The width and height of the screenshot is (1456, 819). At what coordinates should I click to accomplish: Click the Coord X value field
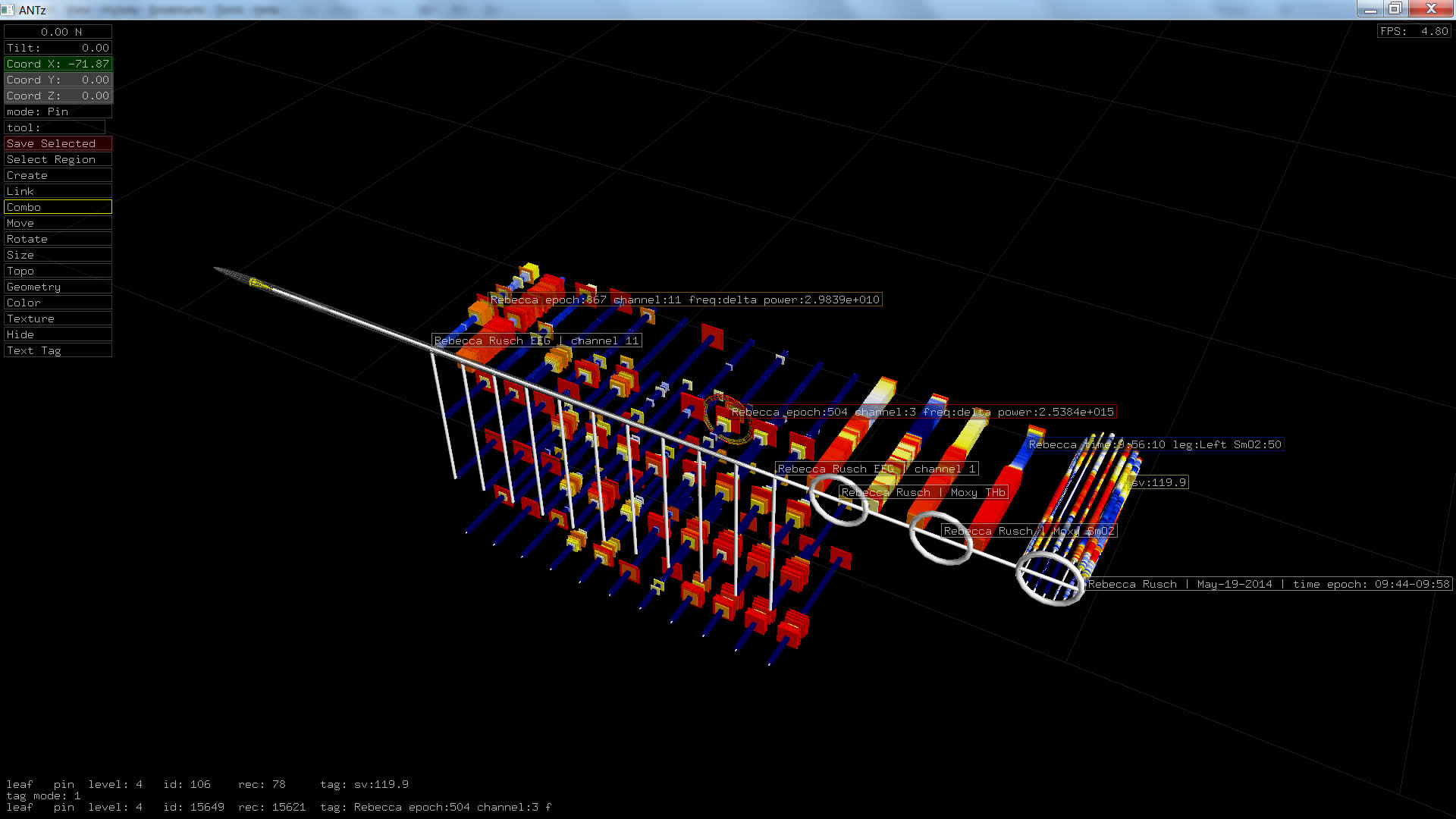click(x=58, y=64)
